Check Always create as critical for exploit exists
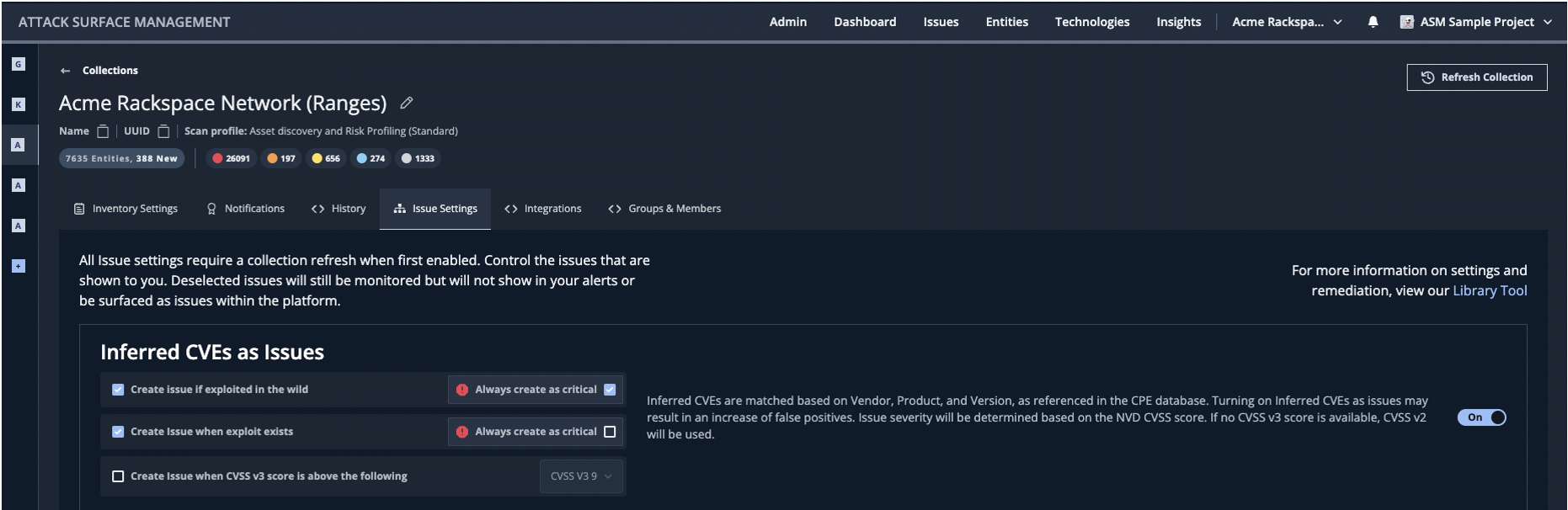The width and height of the screenshot is (1568, 510). point(610,432)
